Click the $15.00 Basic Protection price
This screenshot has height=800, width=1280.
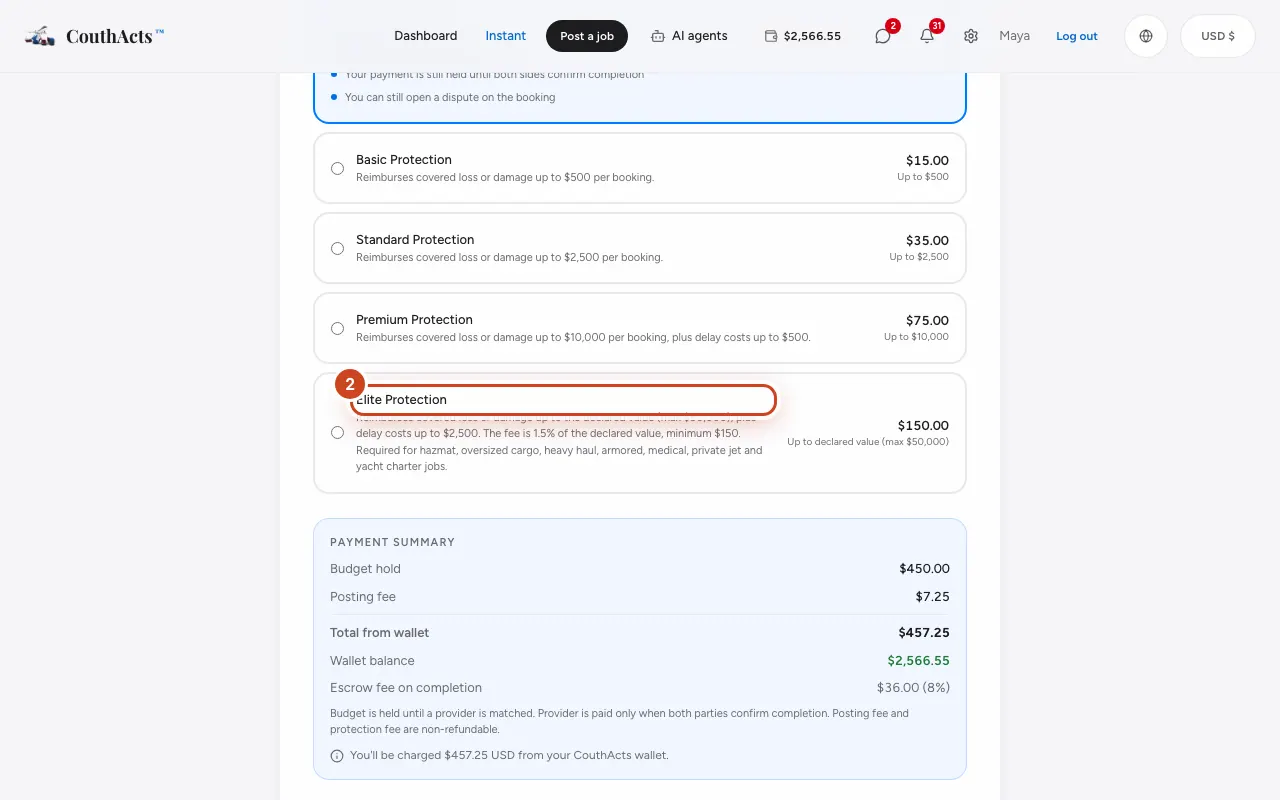(927, 160)
